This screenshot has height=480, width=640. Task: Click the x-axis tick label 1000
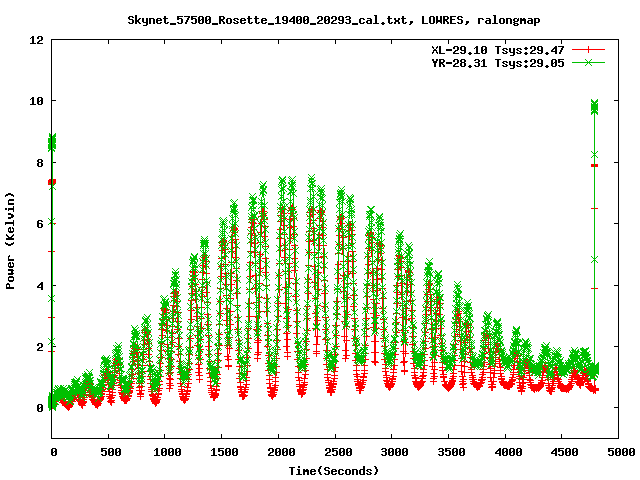point(167,452)
